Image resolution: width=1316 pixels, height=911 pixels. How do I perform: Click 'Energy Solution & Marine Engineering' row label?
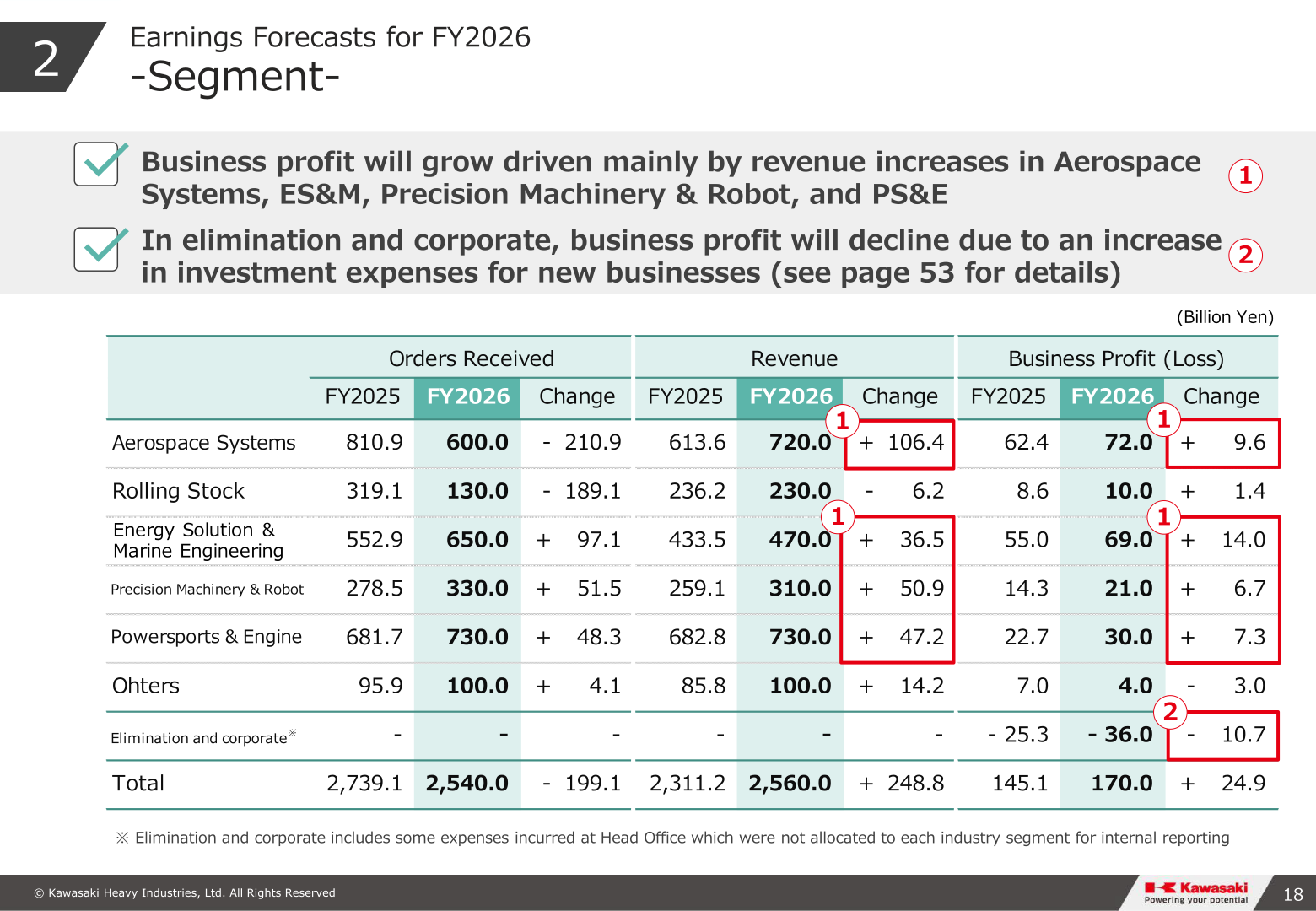click(198, 540)
